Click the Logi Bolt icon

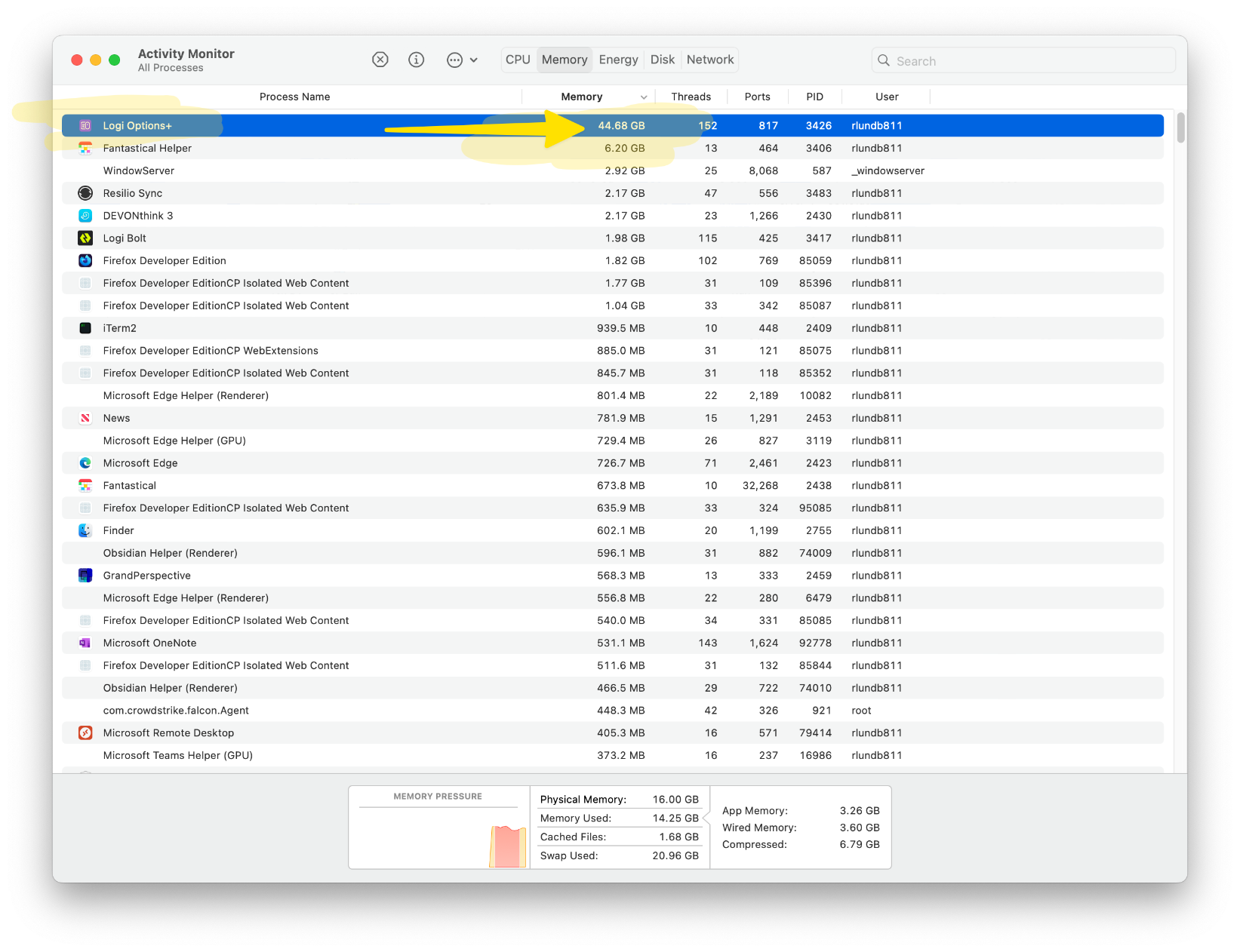[x=85, y=238]
